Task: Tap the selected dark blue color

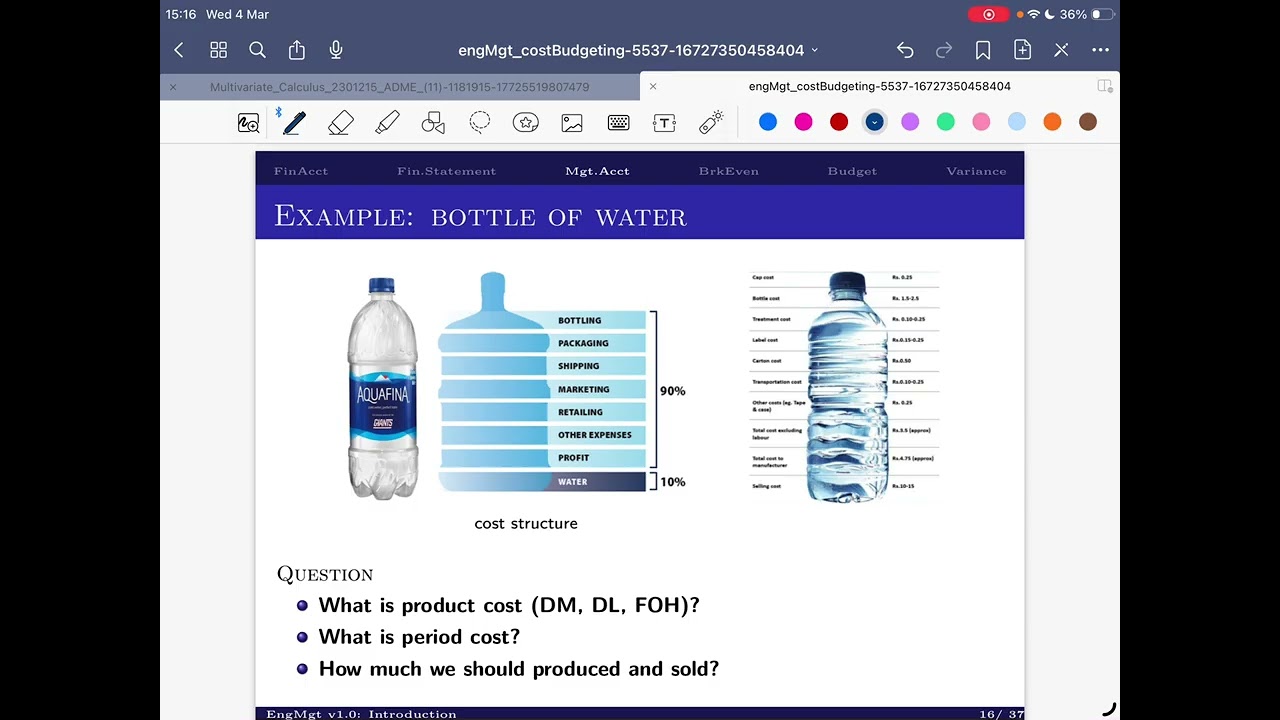Action: tap(874, 122)
